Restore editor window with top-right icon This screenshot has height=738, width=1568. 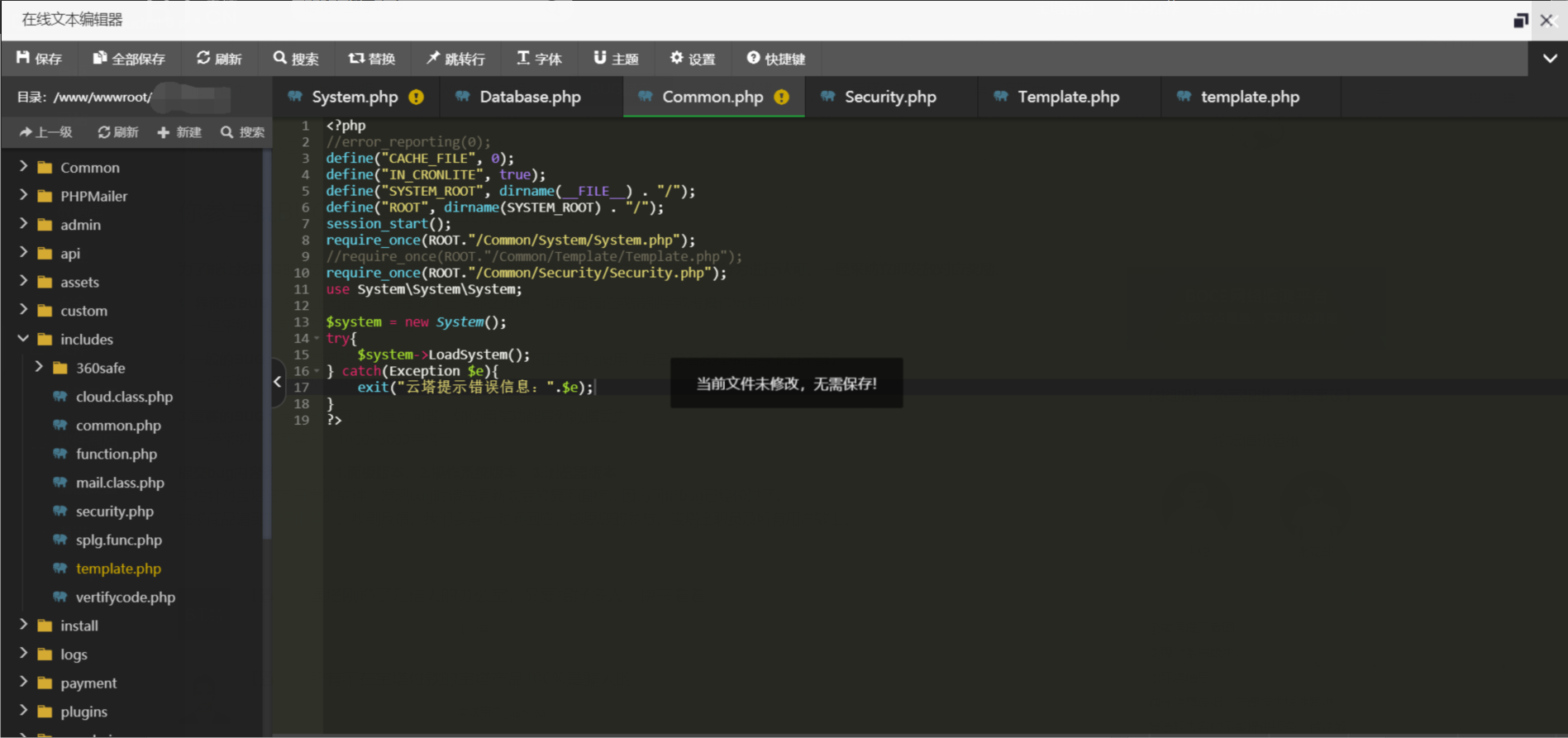[1521, 20]
